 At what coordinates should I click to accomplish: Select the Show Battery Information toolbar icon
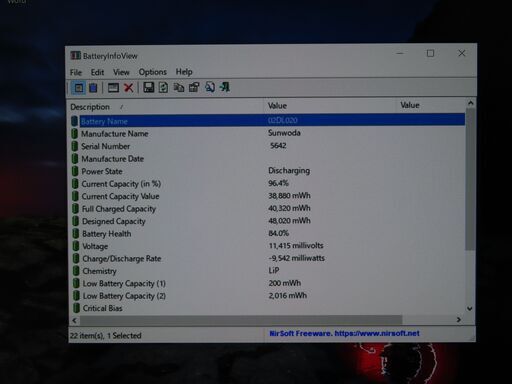click(79, 88)
